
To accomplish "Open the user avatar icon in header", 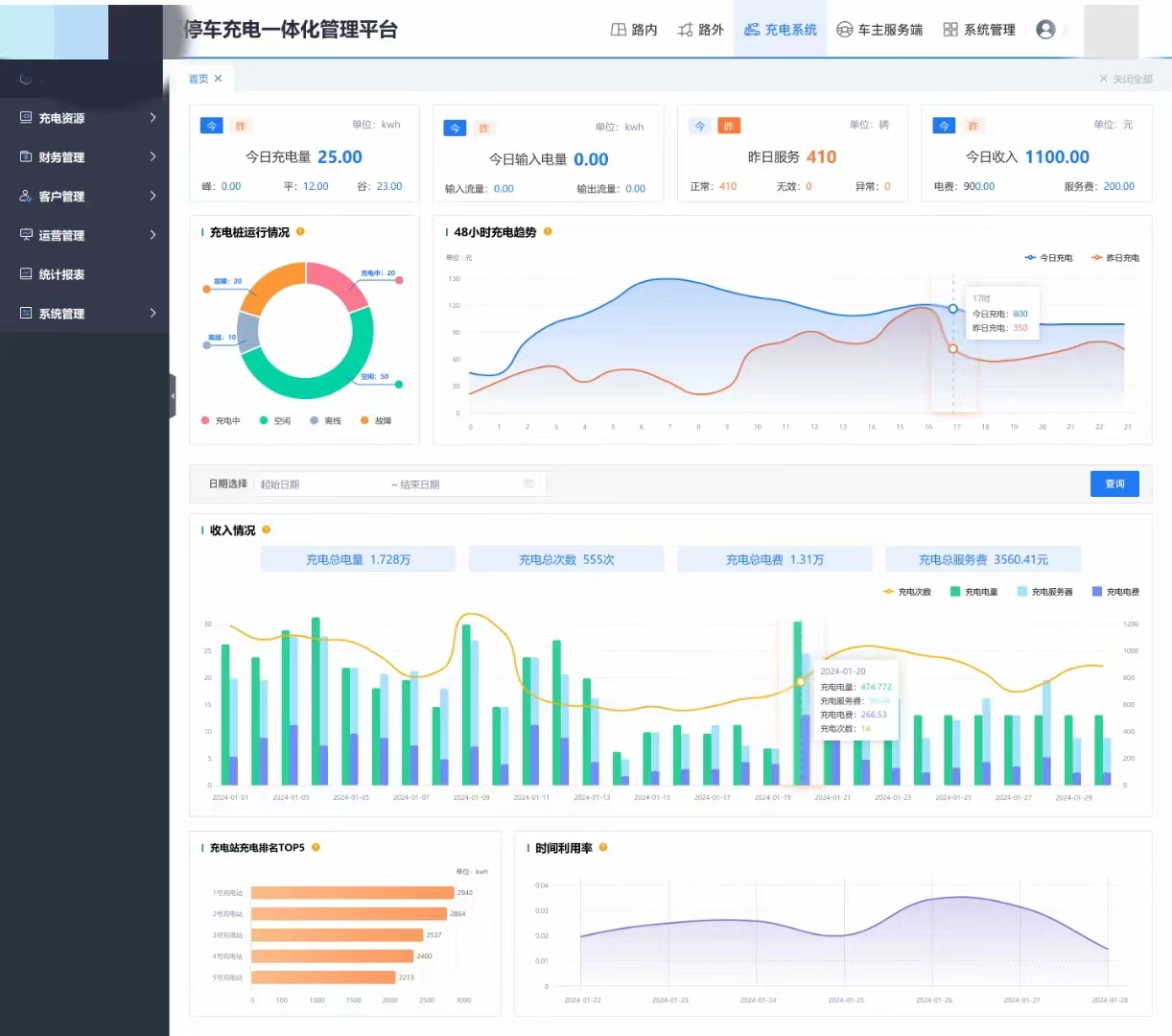I will click(x=1045, y=30).
